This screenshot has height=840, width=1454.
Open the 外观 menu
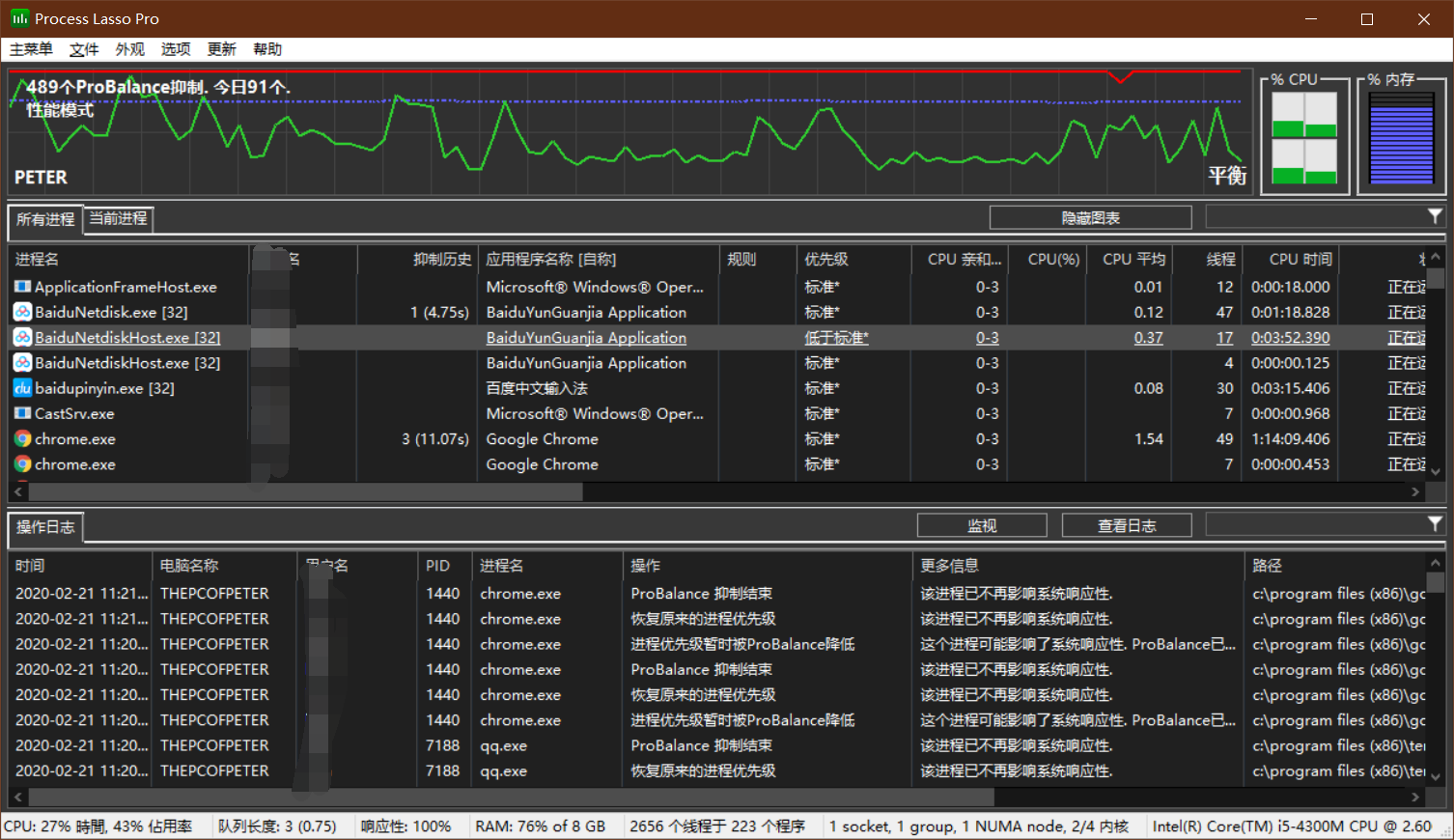pos(130,49)
